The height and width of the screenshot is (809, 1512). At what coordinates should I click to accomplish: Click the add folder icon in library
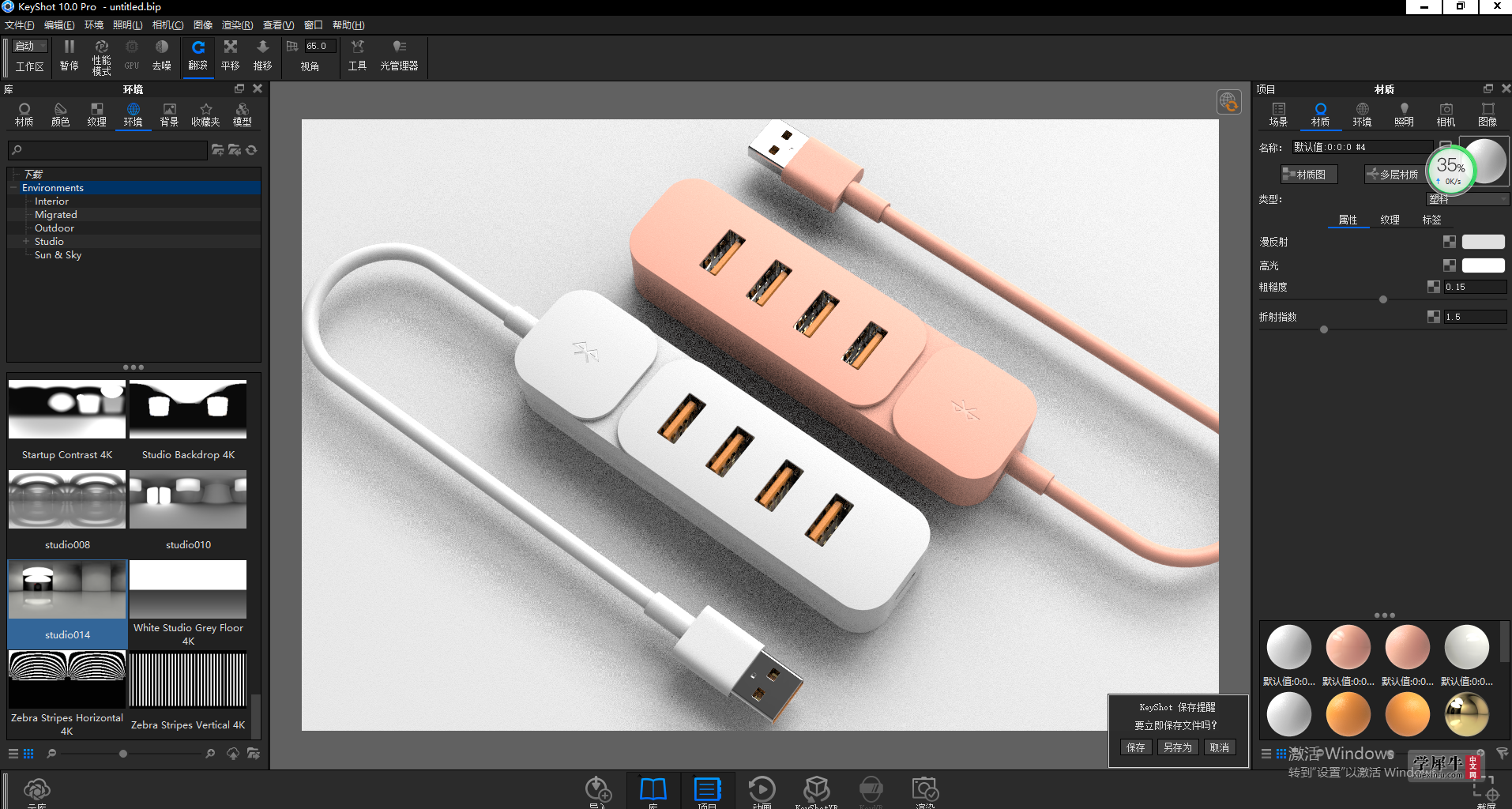(218, 150)
